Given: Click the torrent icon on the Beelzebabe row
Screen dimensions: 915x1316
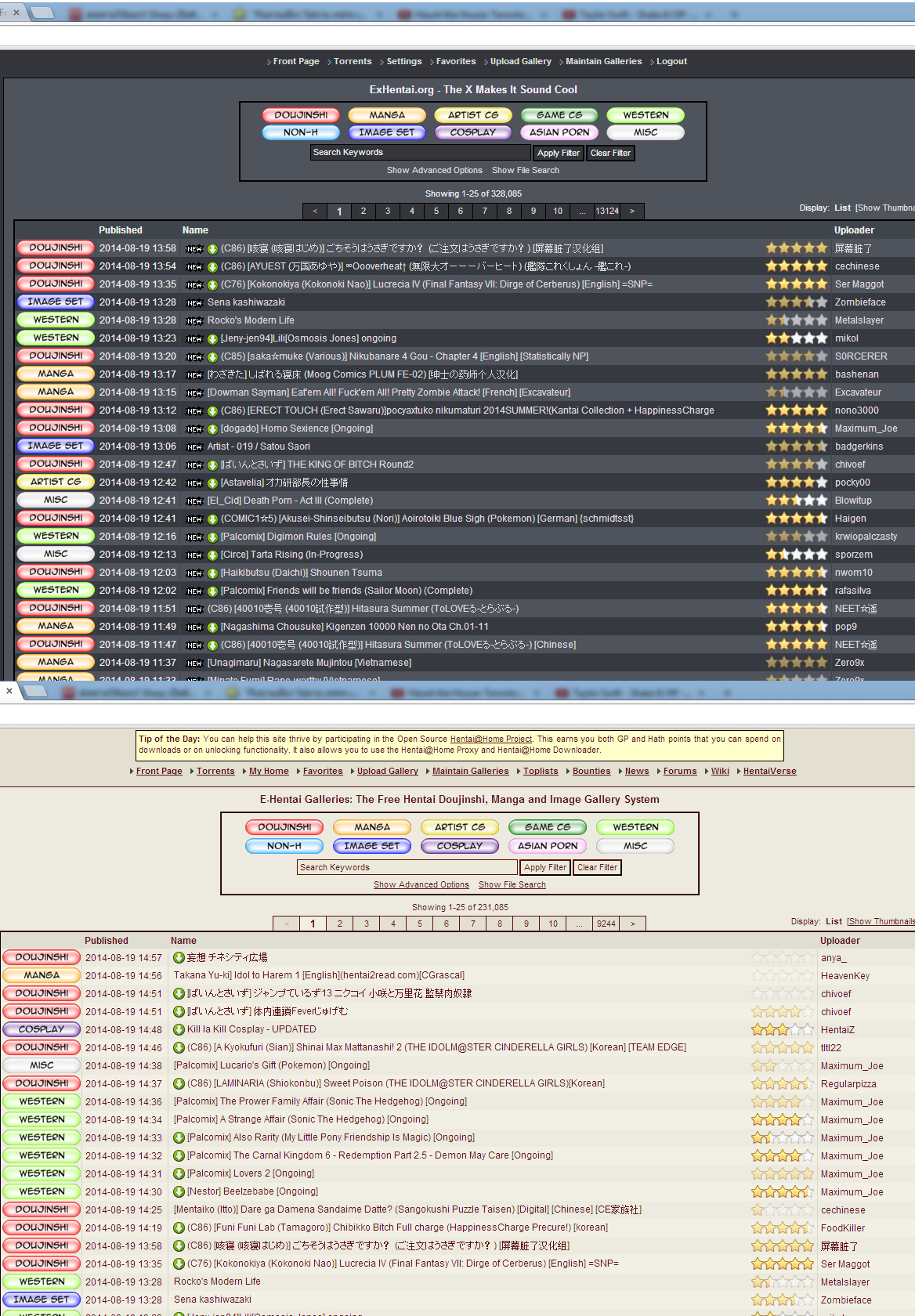Looking at the screenshot, I should (x=179, y=1191).
